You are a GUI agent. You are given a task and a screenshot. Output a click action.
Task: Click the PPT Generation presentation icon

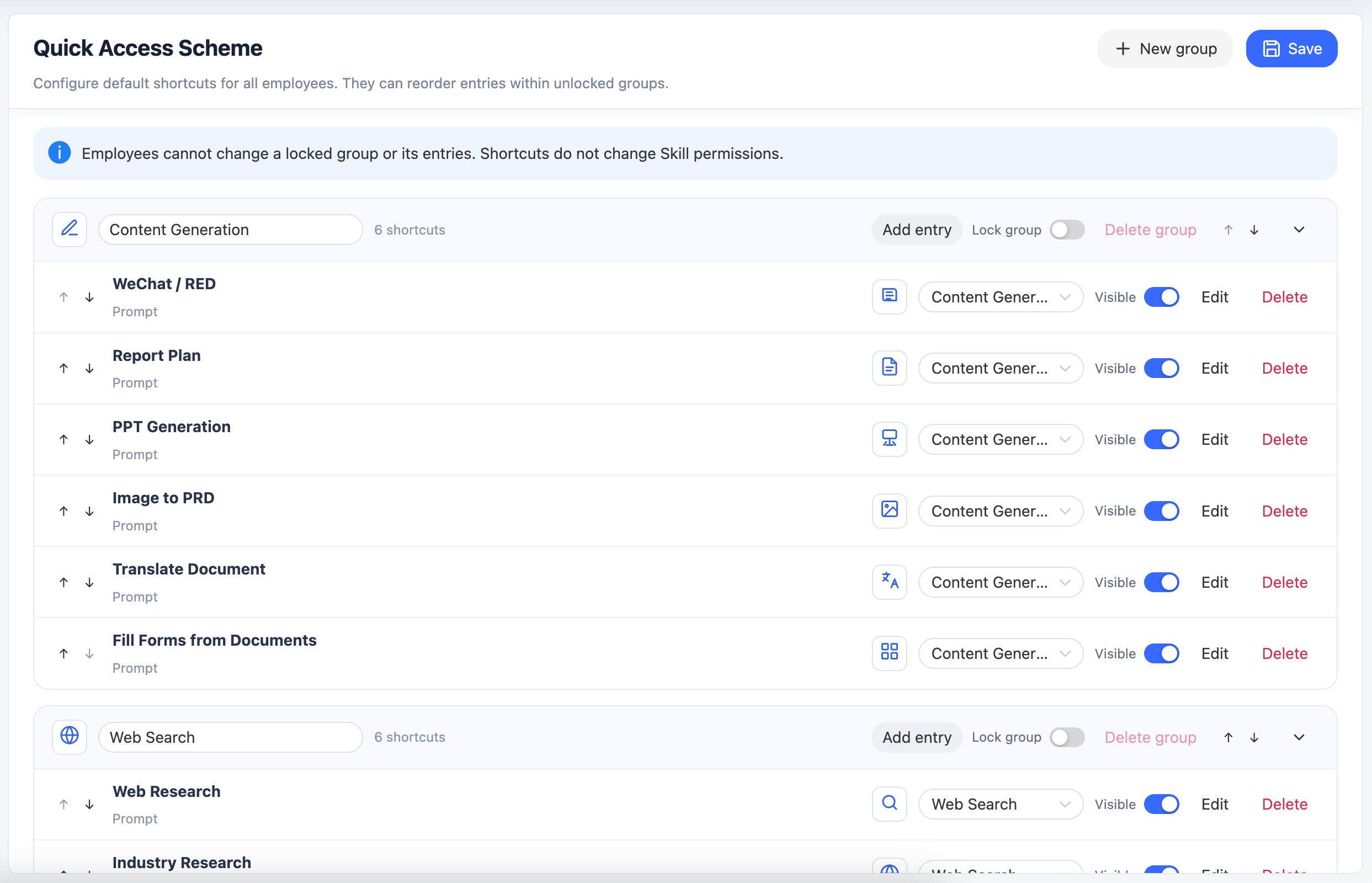[889, 439]
